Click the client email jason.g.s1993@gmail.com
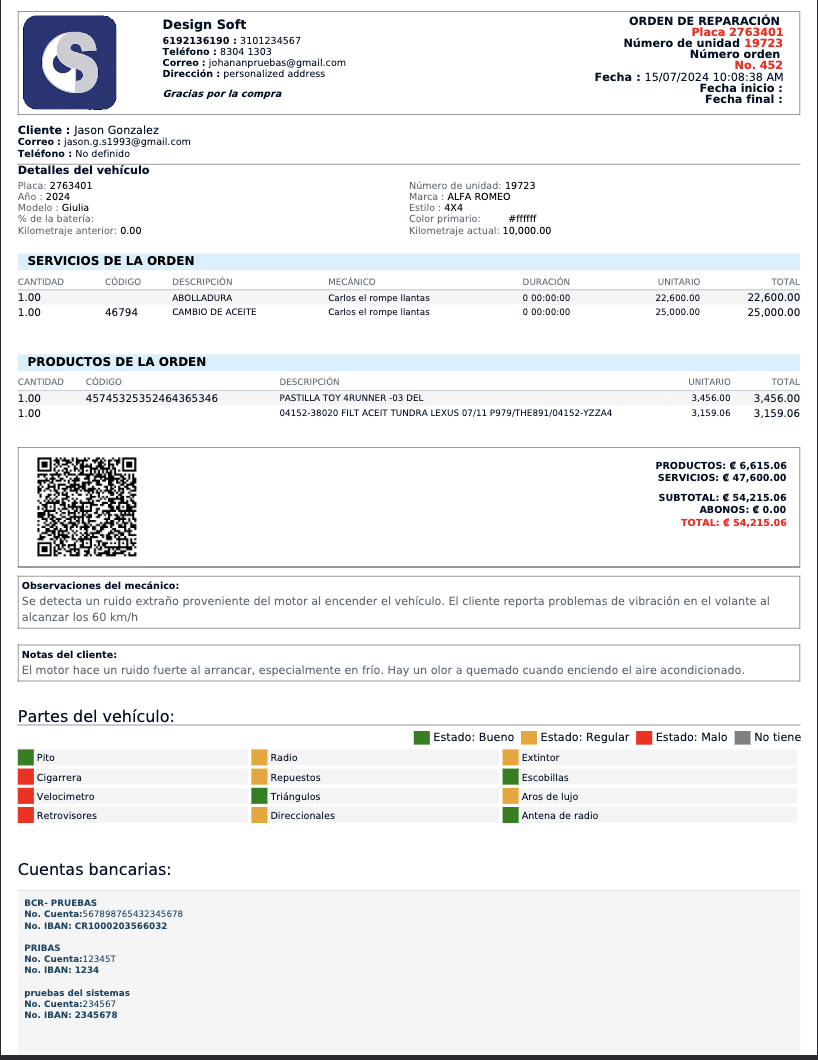 [127, 142]
